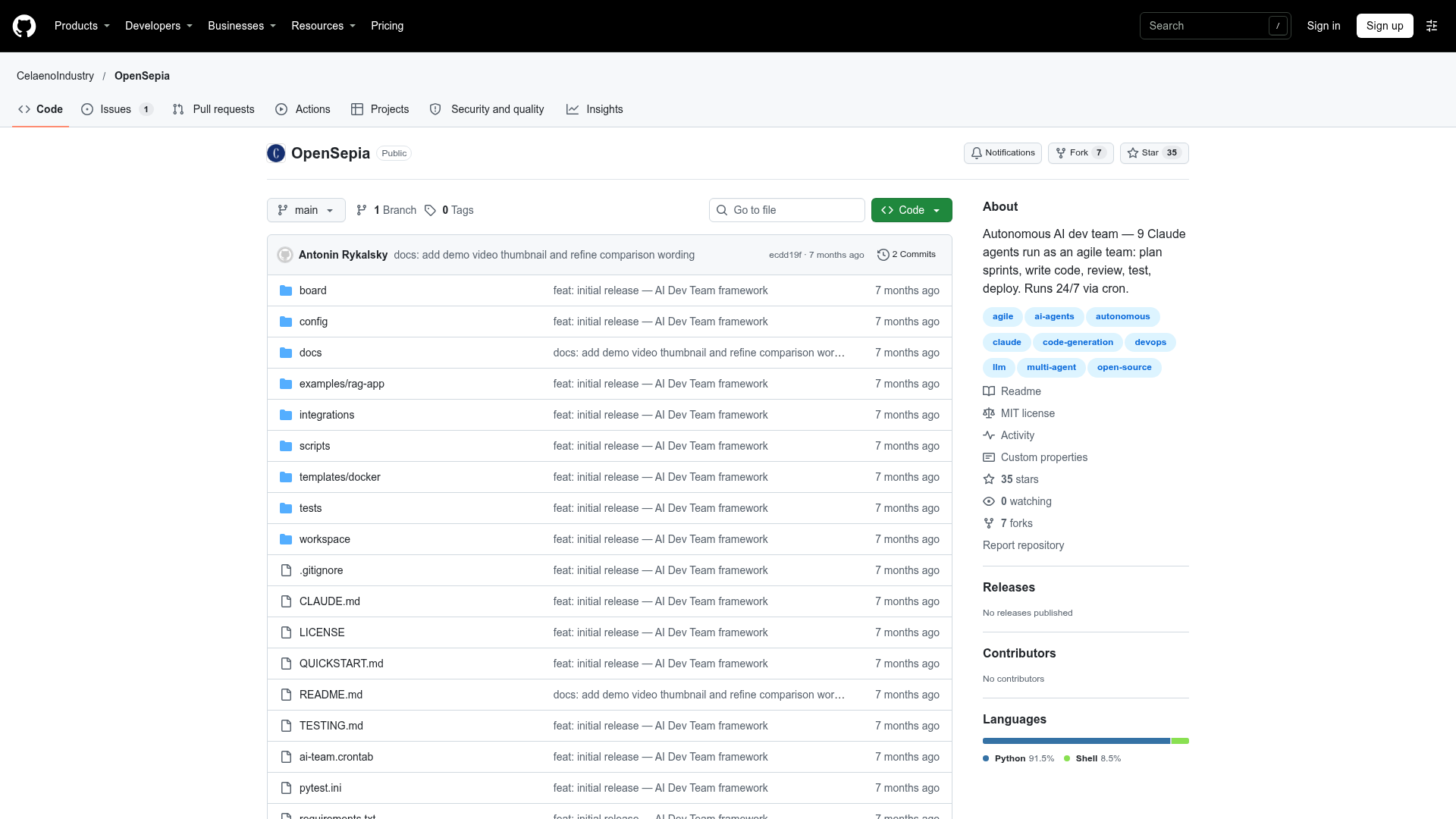Open the Insights tab
The image size is (1456, 819).
[595, 109]
